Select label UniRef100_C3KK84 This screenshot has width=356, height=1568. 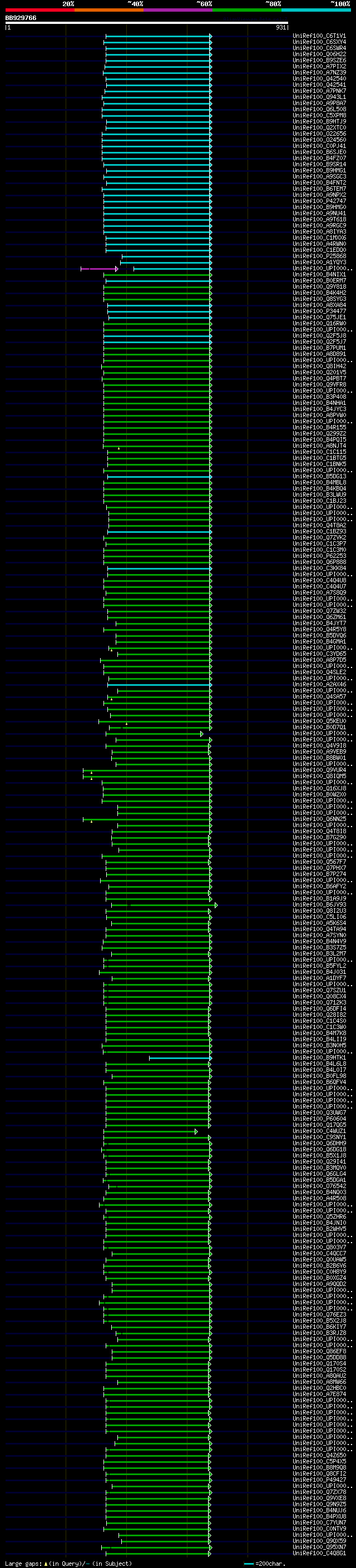pyautogui.click(x=319, y=568)
